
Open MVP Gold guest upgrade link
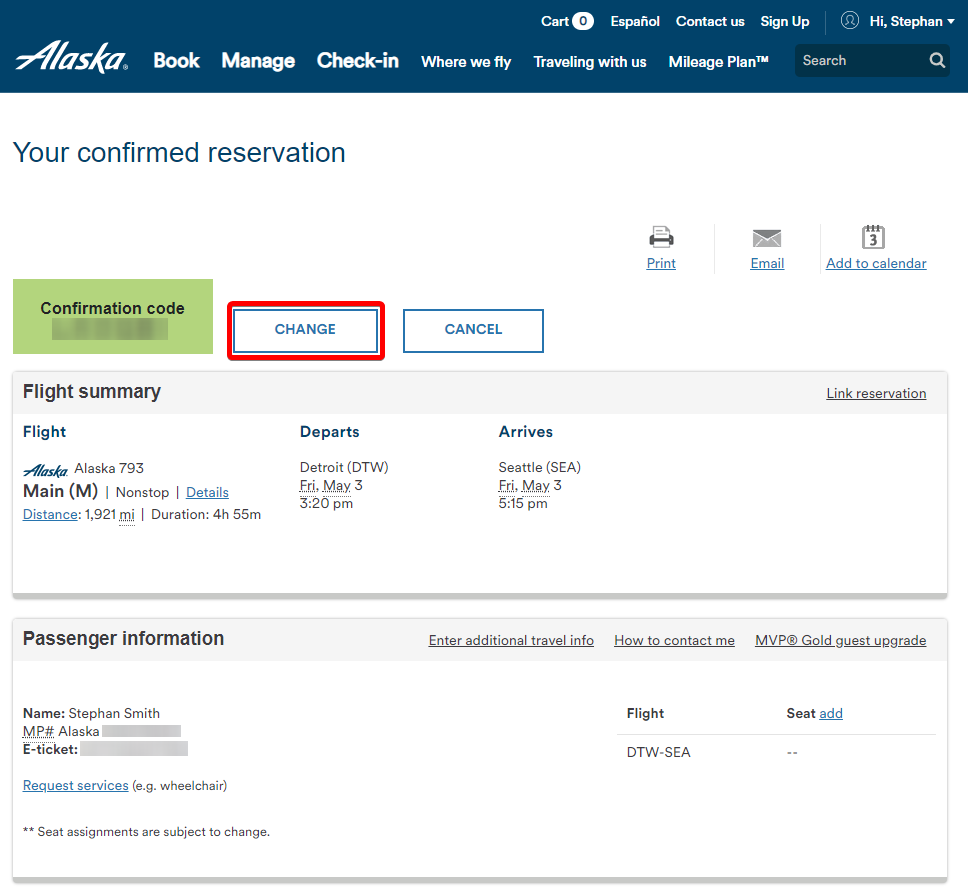coord(840,641)
